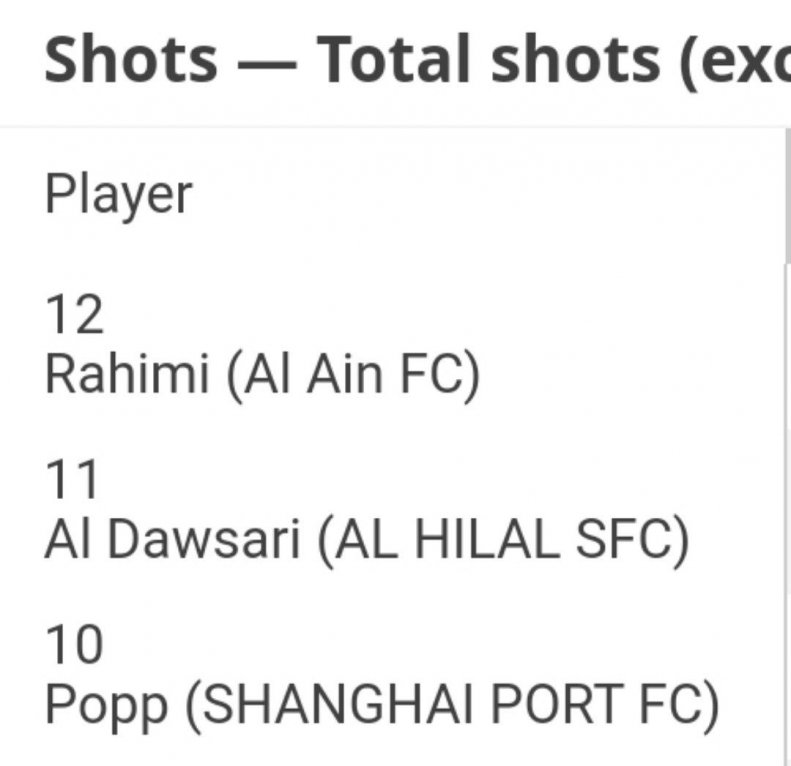Open the player name Rahimi
Screen dimensions: 791x766
tap(127, 375)
